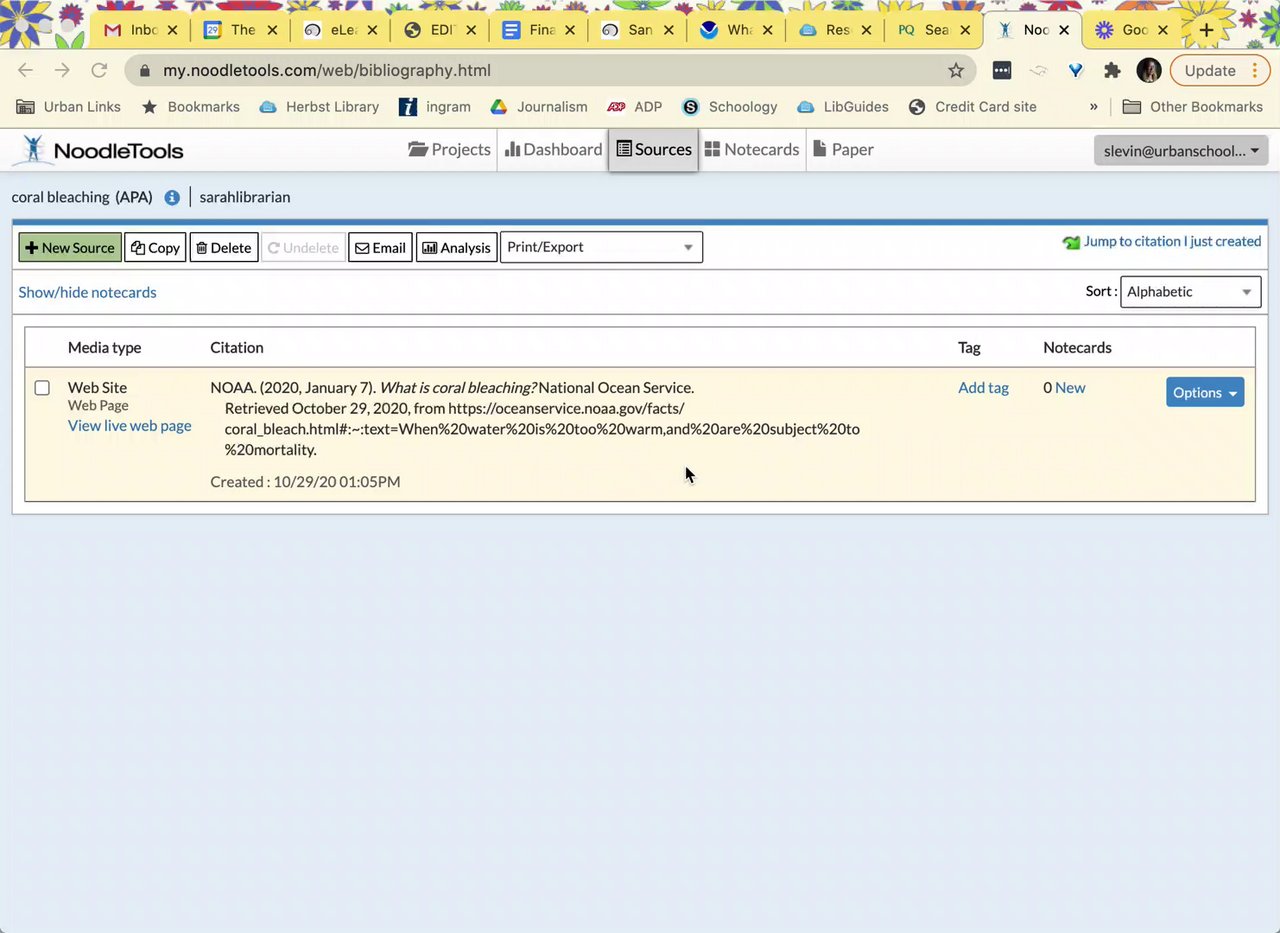This screenshot has height=933, width=1280.
Task: Click the NoodleTools logo
Action: 98,150
